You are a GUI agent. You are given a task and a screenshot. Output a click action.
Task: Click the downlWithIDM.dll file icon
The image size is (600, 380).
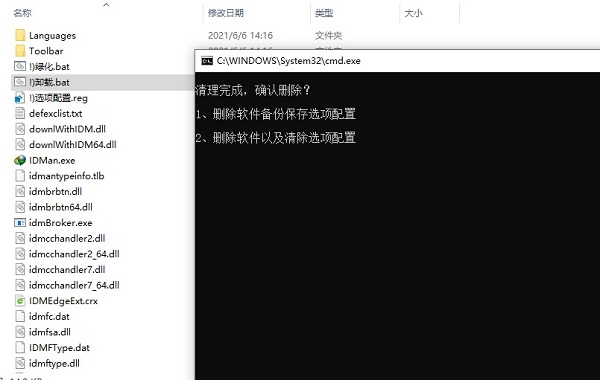pyautogui.click(x=20, y=129)
